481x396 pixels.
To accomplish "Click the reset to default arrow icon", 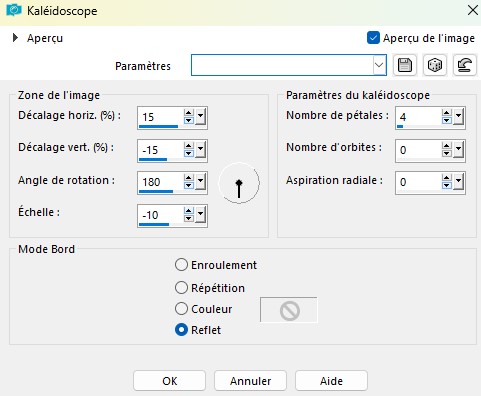I will point(465,65).
